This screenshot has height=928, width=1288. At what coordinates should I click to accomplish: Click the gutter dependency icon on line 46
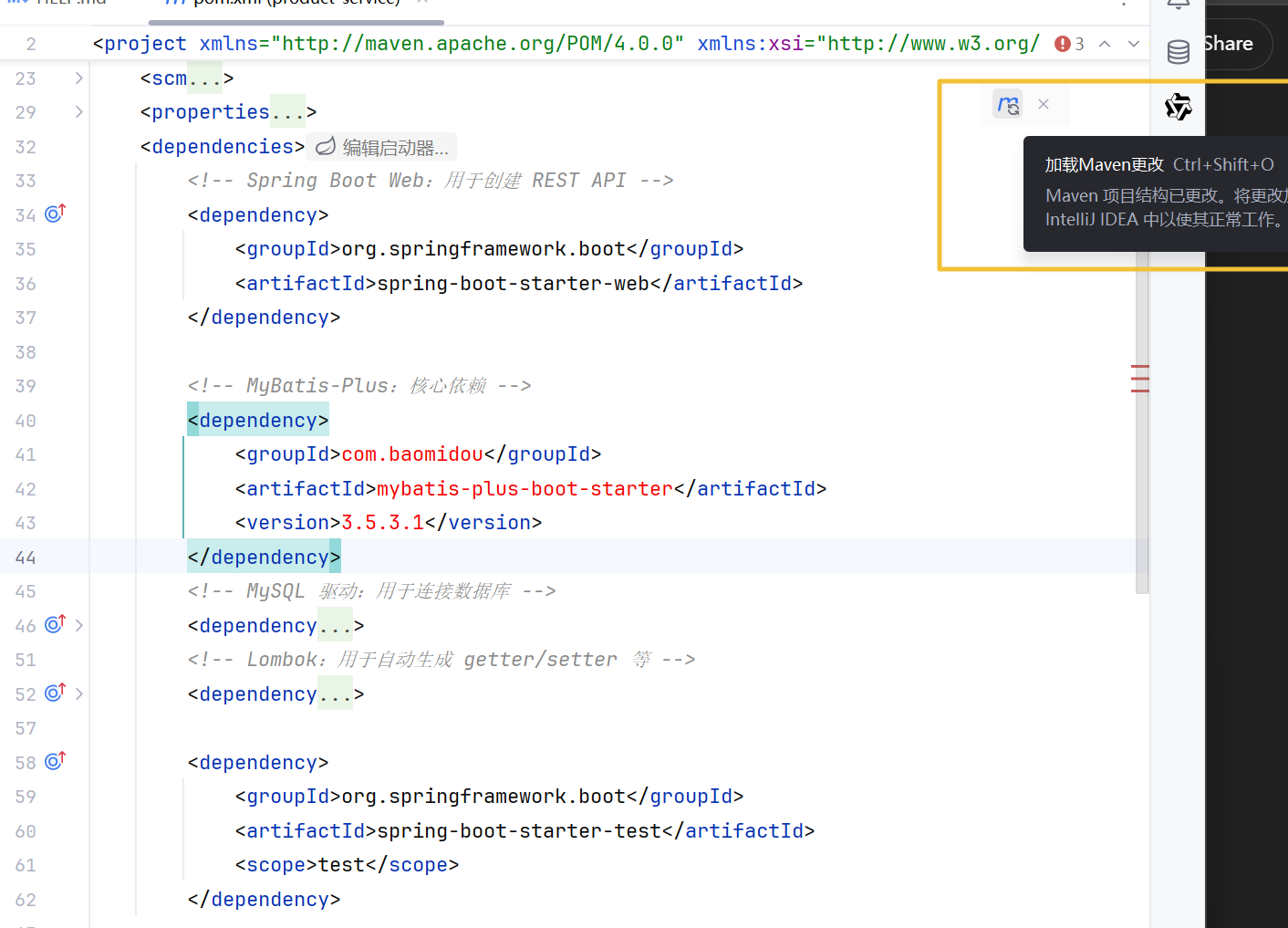pyautogui.click(x=56, y=624)
